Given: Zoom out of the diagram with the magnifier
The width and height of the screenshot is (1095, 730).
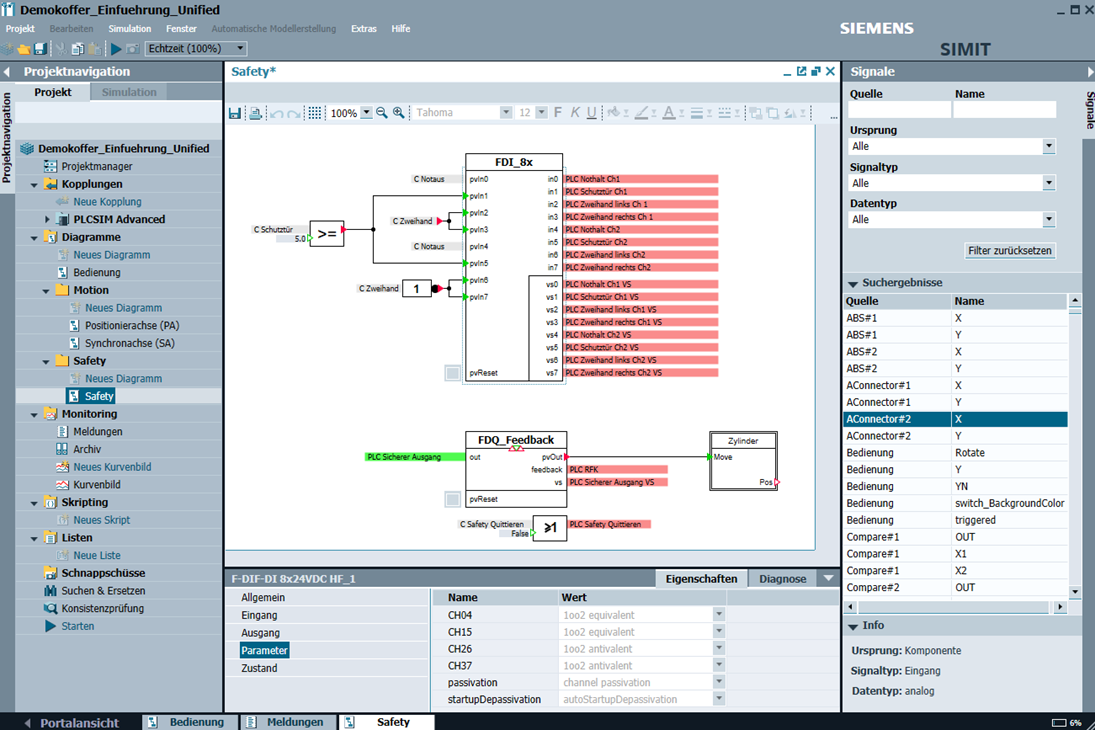Looking at the screenshot, I should 382,113.
